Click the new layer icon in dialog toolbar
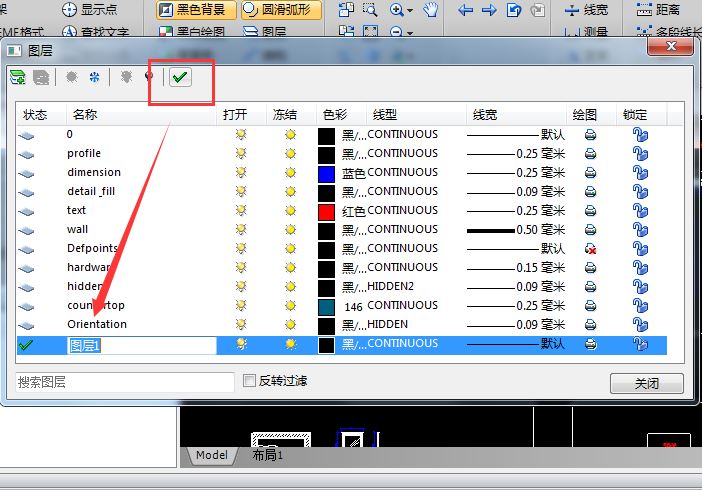 (18, 77)
